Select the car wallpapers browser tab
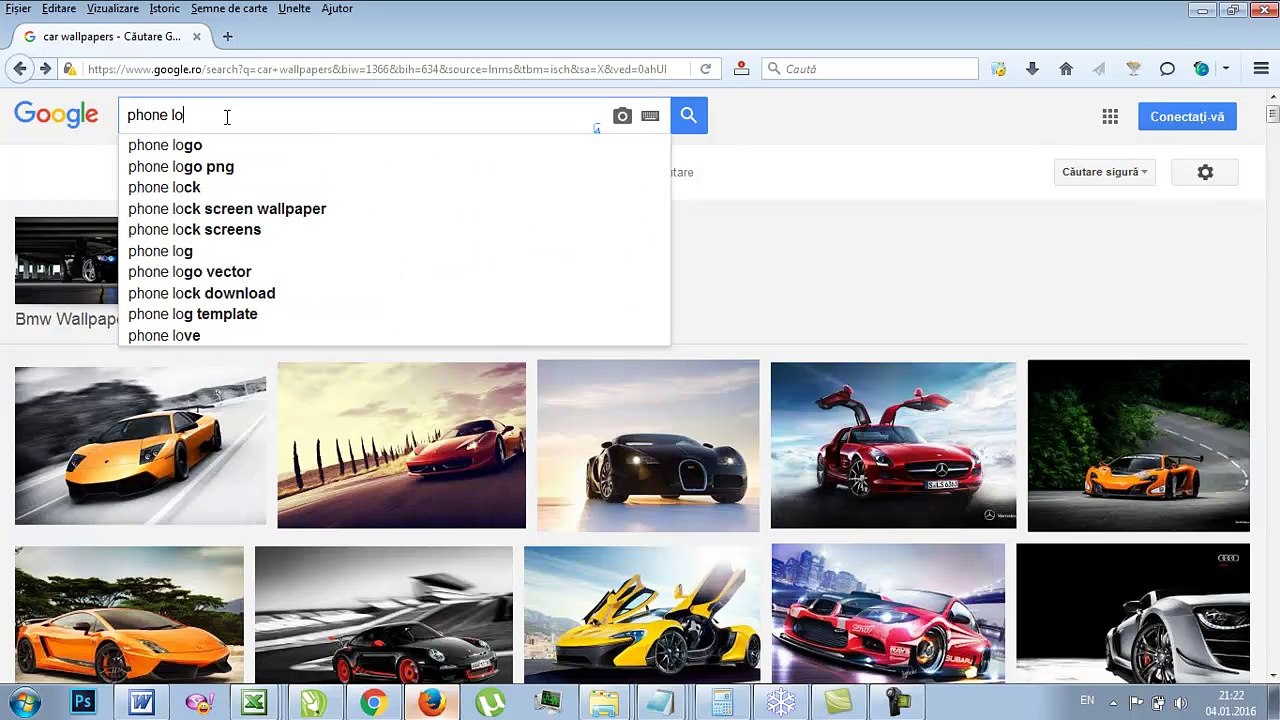 (111, 37)
